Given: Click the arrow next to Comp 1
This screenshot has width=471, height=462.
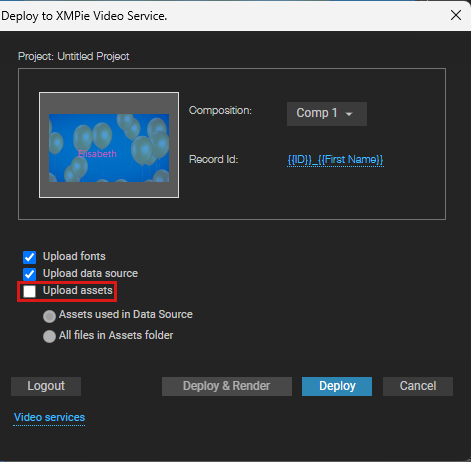Looking at the screenshot, I should [x=349, y=114].
